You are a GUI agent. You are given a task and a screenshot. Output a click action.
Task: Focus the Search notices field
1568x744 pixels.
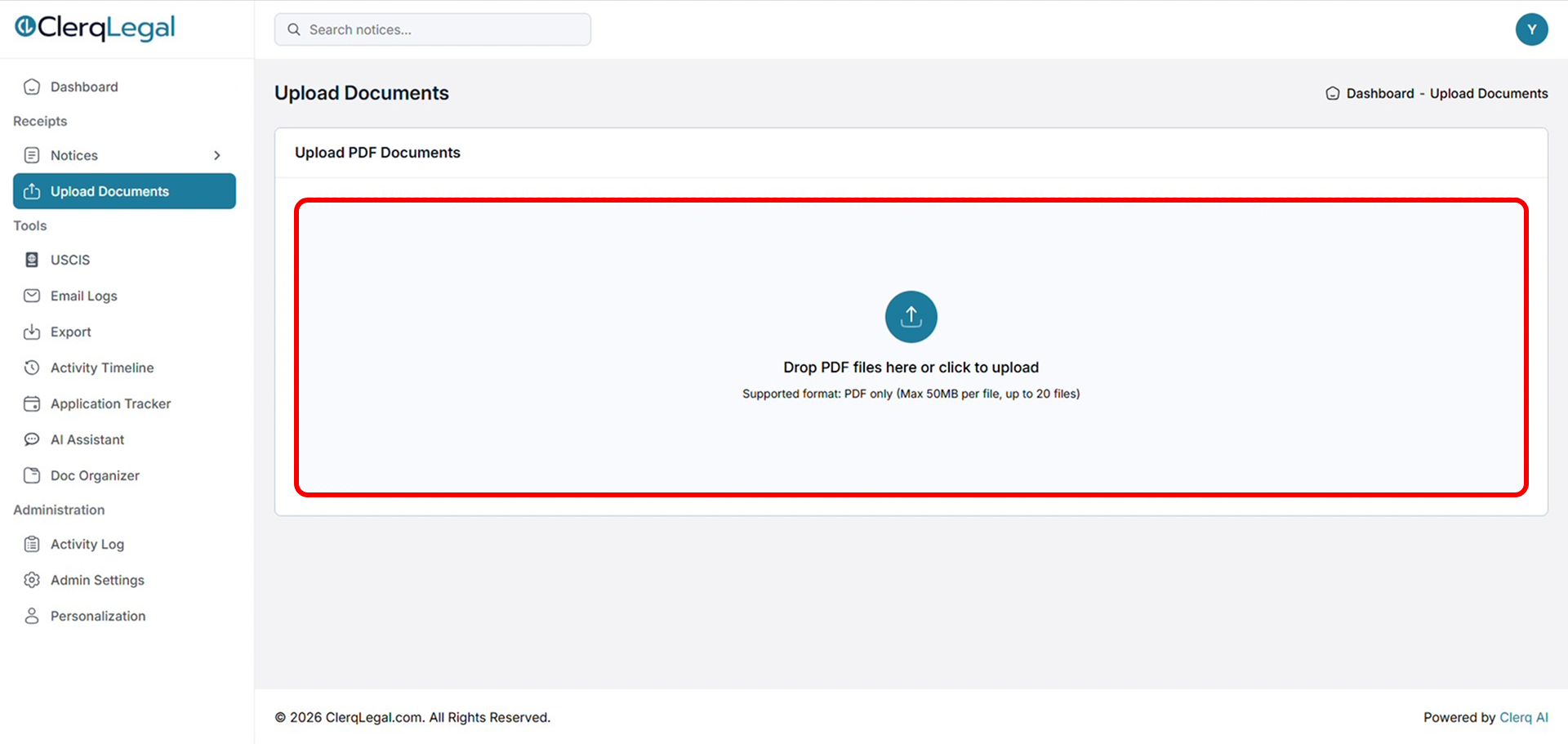[433, 29]
